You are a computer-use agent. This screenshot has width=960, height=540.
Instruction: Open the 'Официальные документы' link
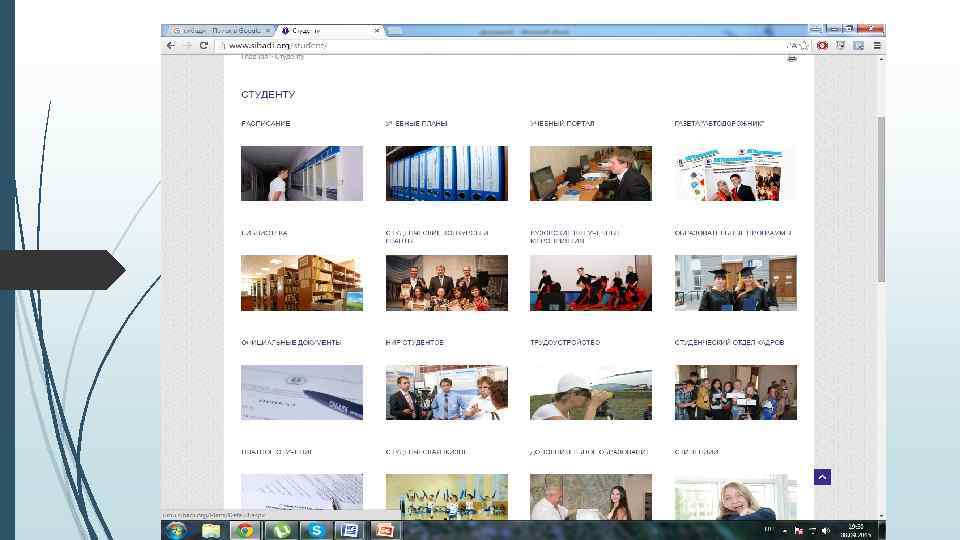point(291,342)
